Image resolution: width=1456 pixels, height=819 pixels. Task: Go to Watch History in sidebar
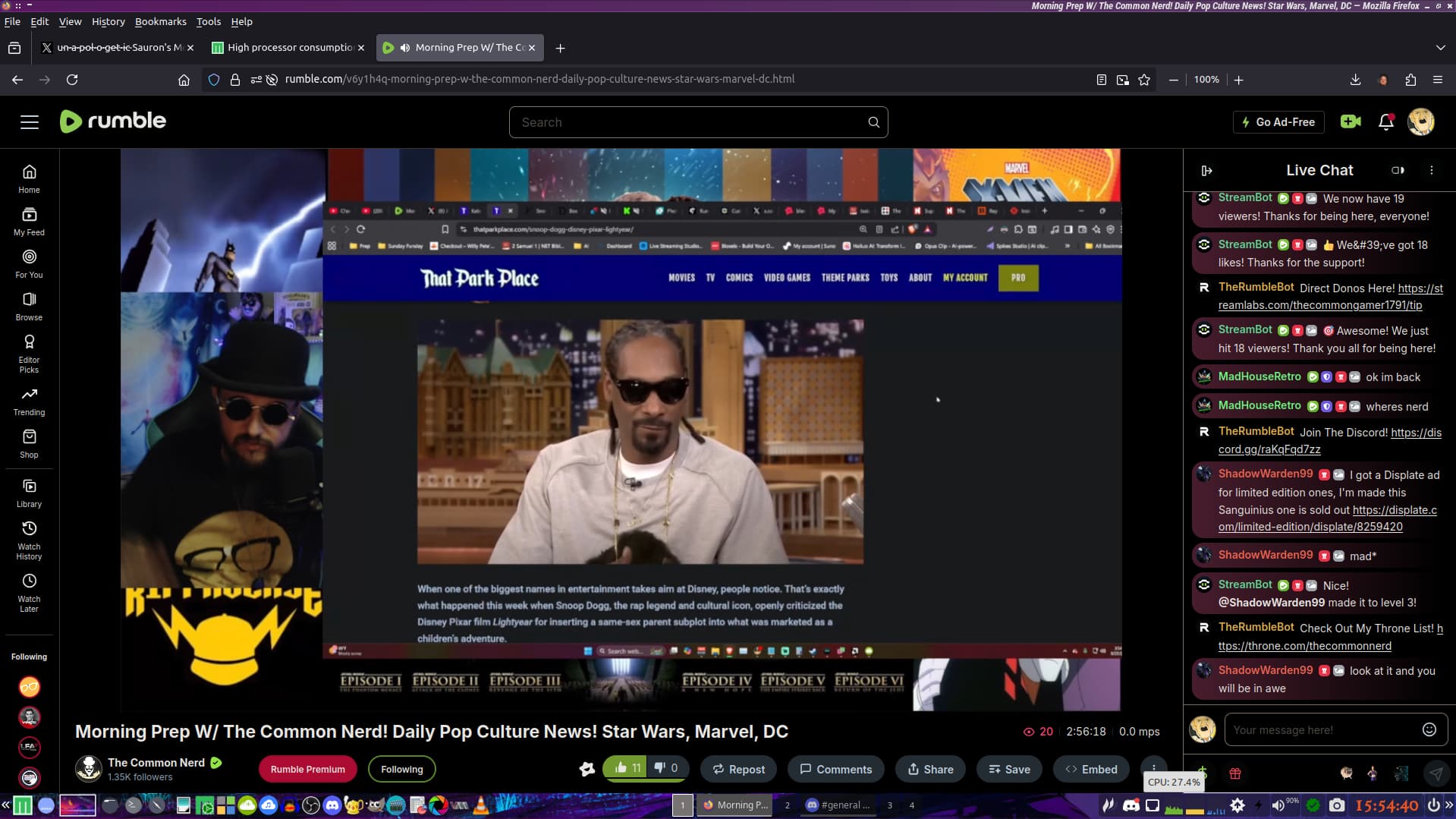[x=29, y=540]
